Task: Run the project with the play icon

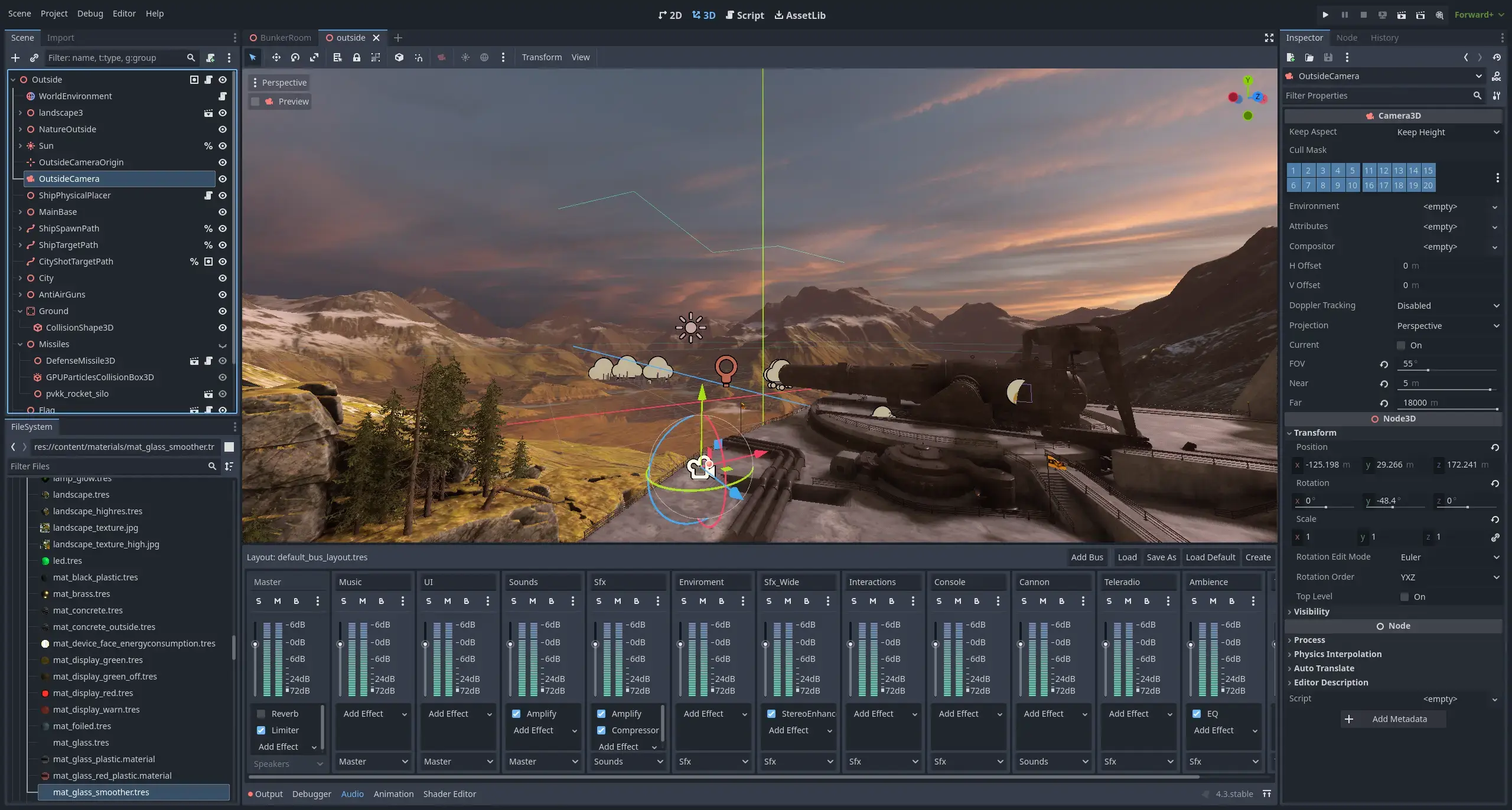Action: tap(1325, 15)
